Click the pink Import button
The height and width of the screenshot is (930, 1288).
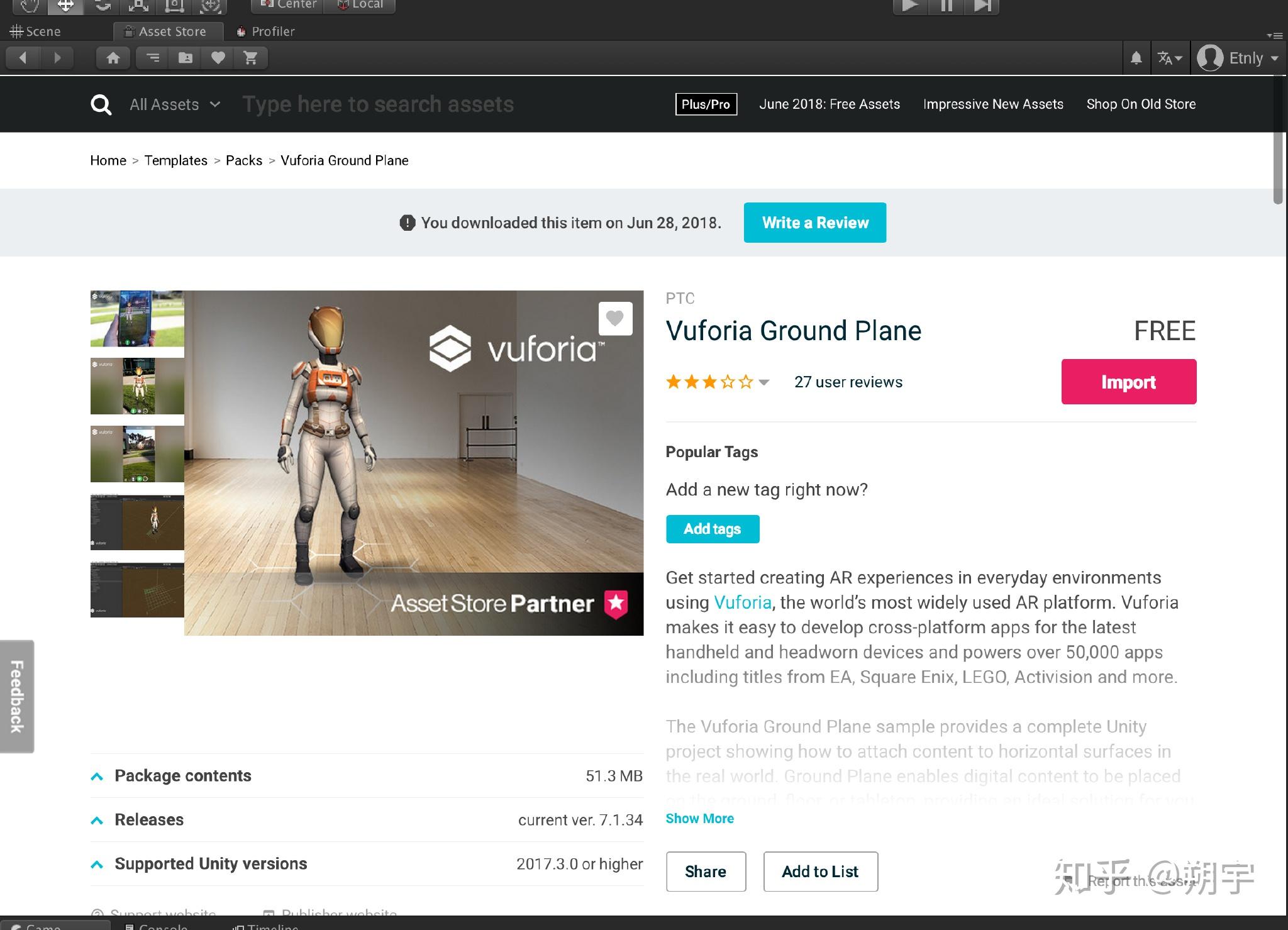coord(1128,382)
